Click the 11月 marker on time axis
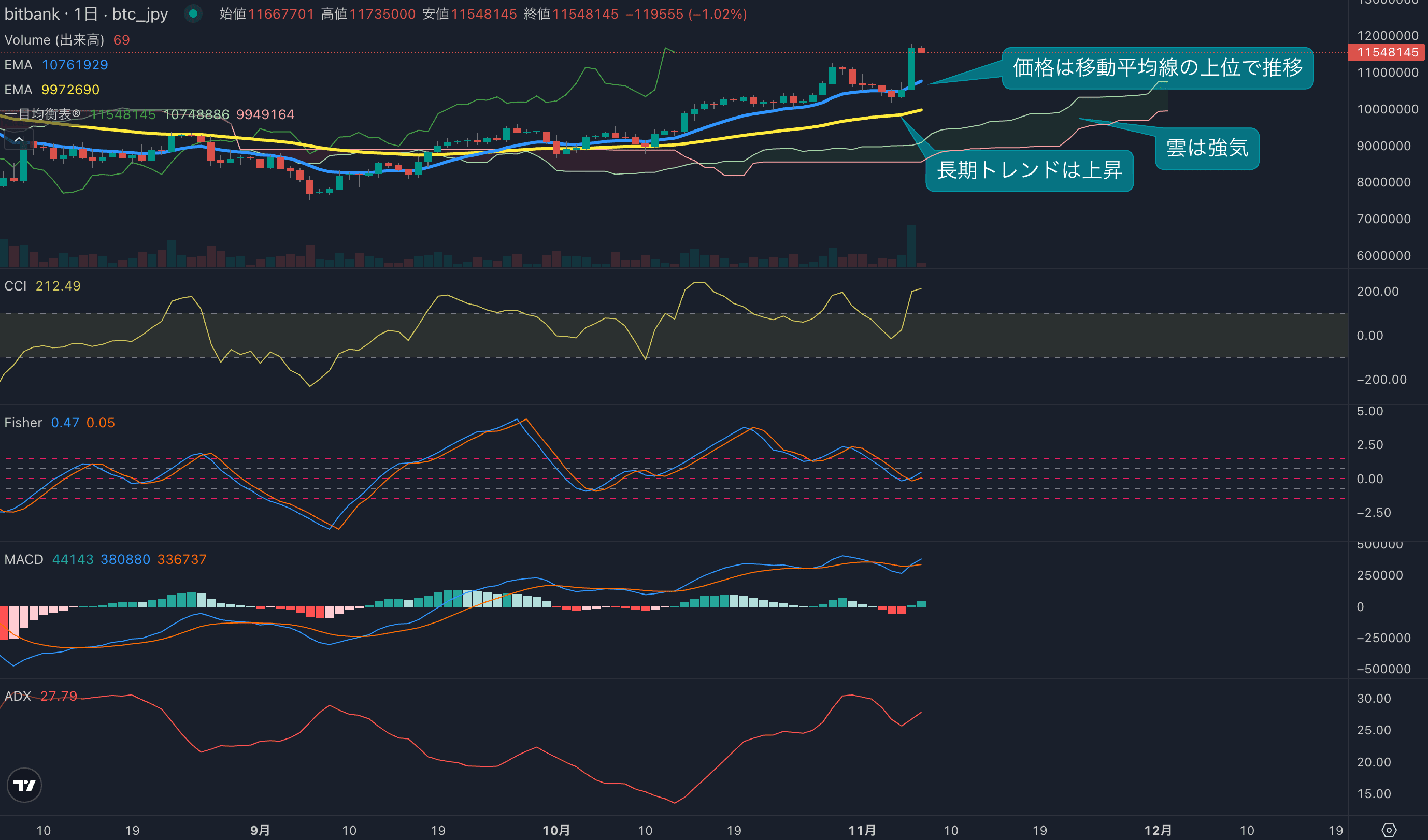 point(862,830)
